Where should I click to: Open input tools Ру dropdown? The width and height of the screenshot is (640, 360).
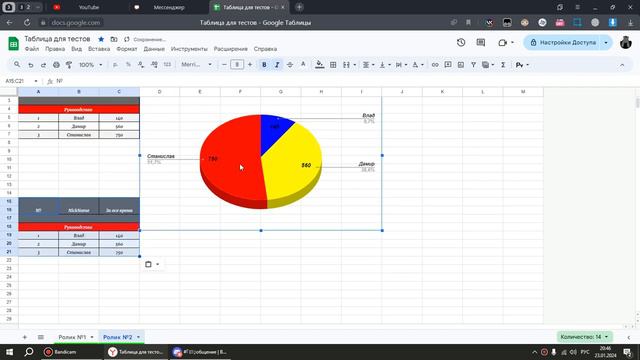[x=522, y=65]
